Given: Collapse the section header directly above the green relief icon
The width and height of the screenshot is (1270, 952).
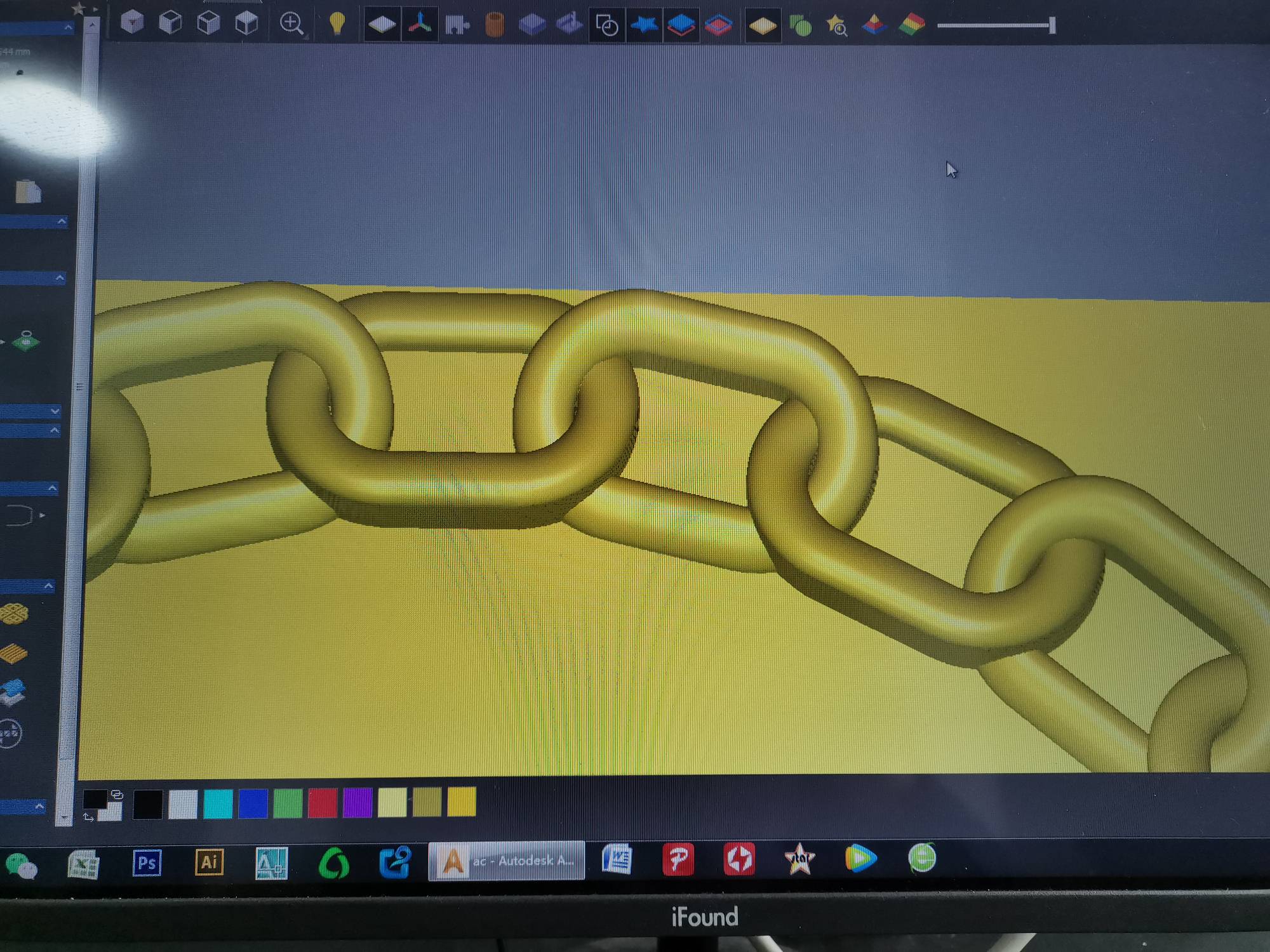Looking at the screenshot, I should (32, 278).
